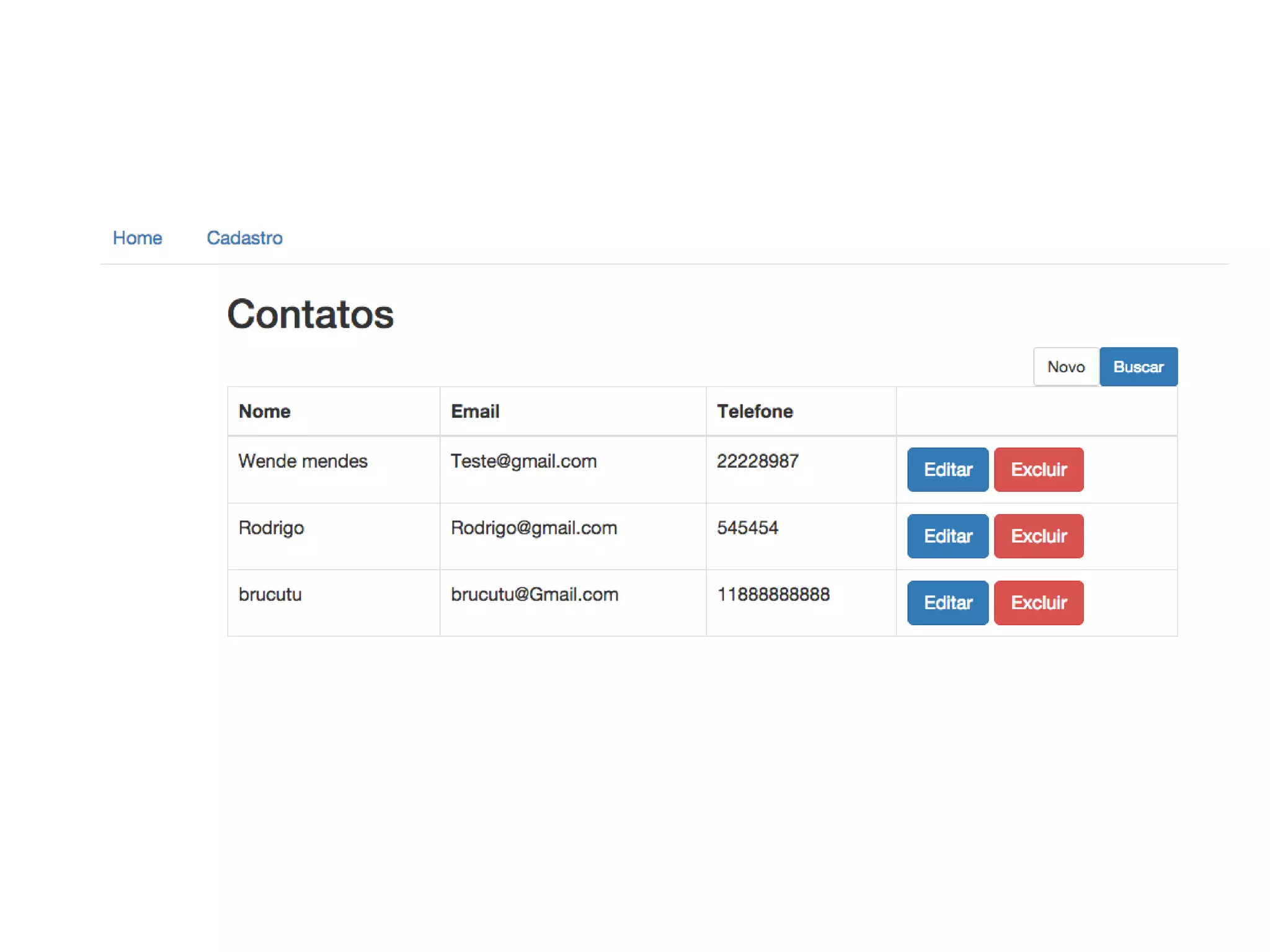Click the Telefone column header
This screenshot has height=952, width=1270.
click(x=755, y=411)
